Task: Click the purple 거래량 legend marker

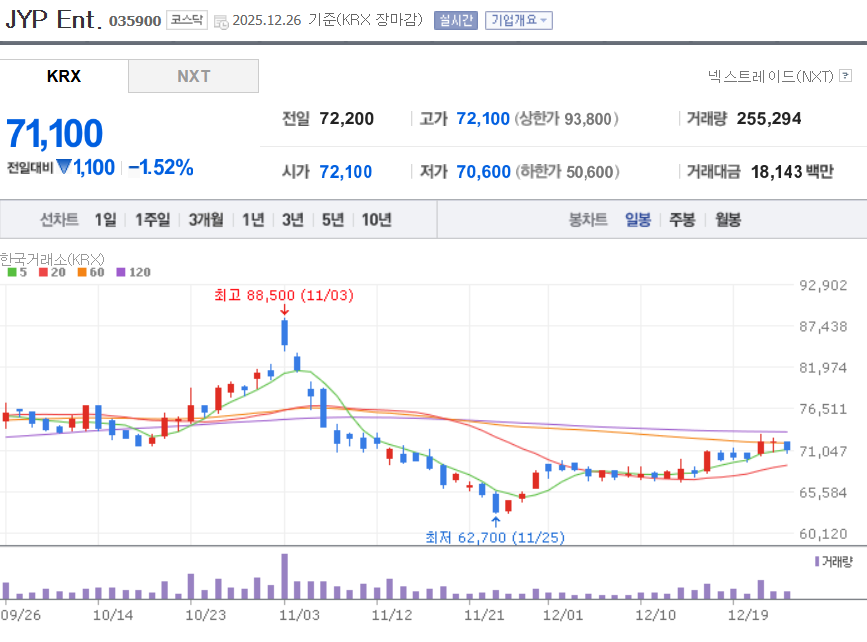Action: point(817,561)
